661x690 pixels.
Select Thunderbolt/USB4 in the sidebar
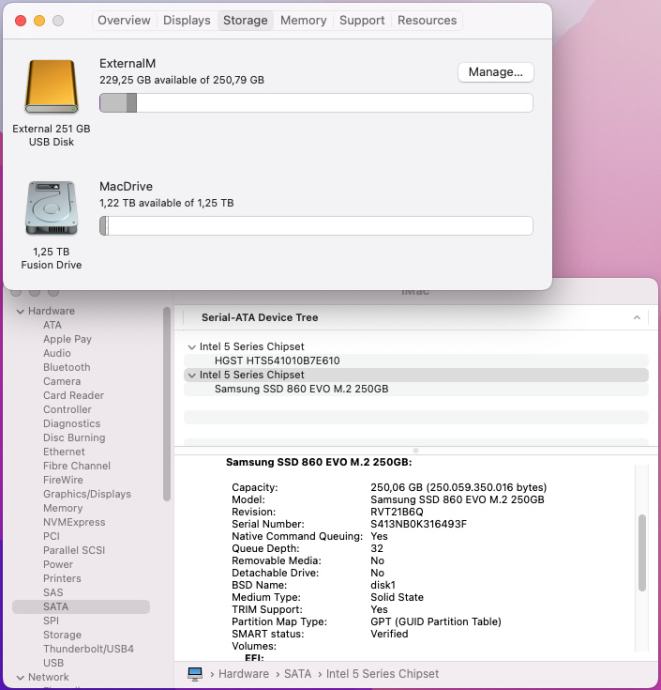tap(88, 649)
